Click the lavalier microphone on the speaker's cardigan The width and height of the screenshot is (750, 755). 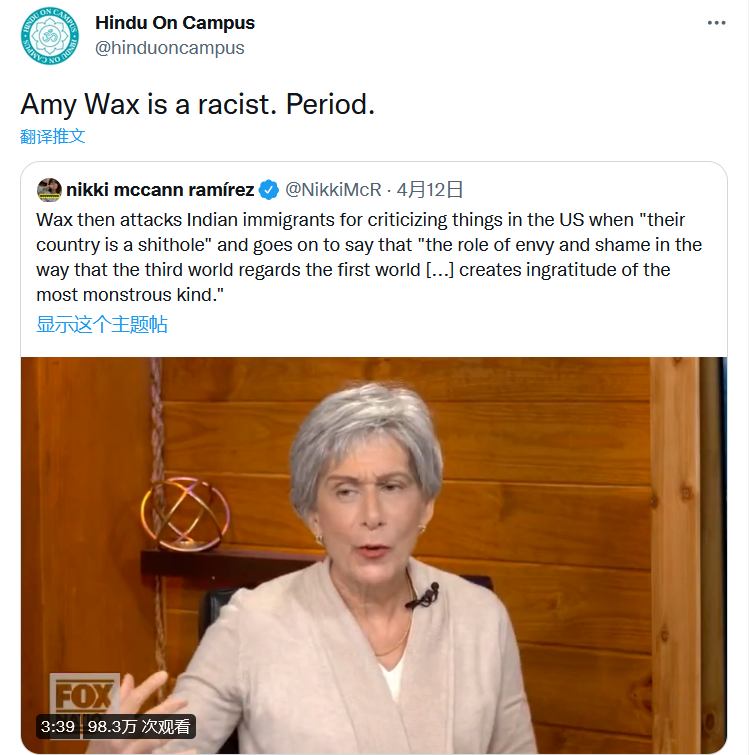coord(423,596)
